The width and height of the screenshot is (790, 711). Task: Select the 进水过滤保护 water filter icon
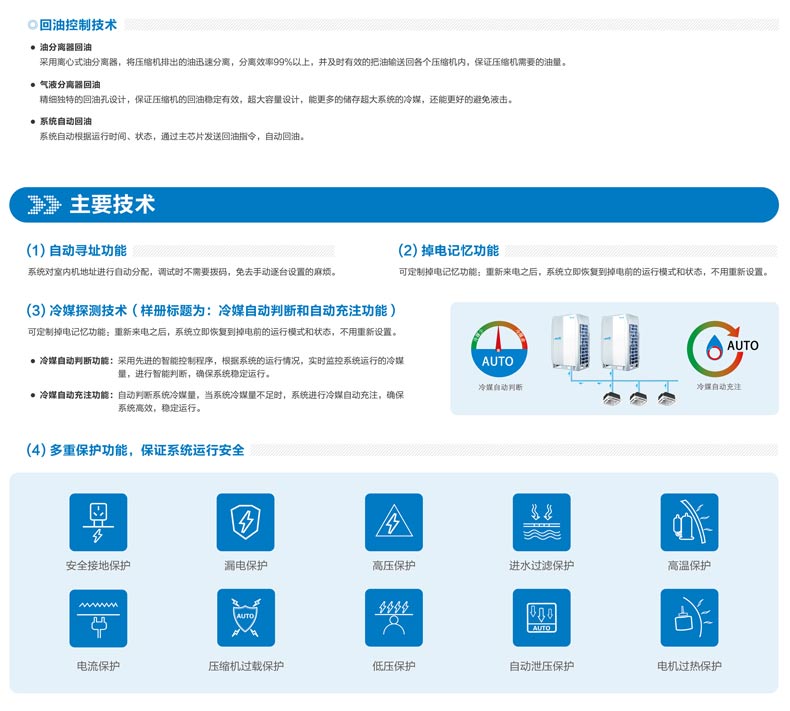(541, 522)
